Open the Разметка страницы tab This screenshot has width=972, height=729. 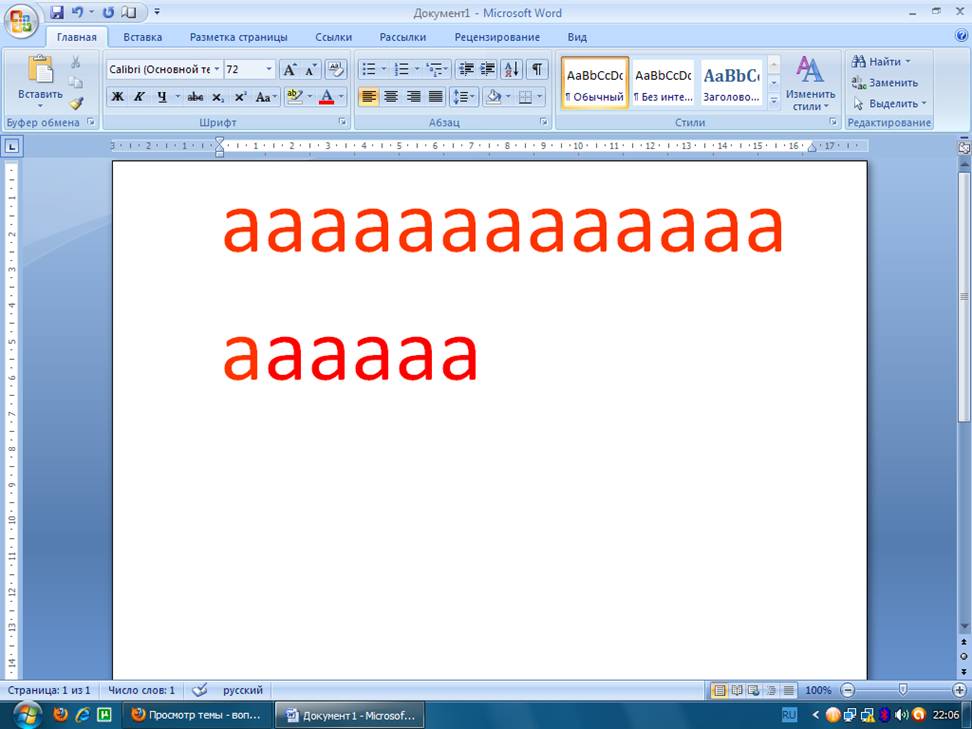(x=238, y=37)
